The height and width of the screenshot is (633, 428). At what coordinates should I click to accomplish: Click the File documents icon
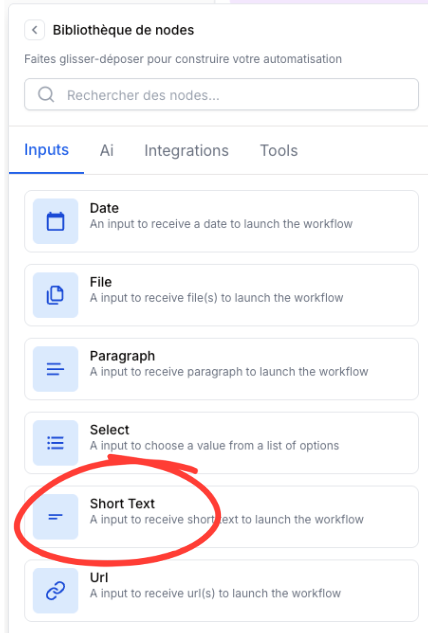pyautogui.click(x=55, y=295)
